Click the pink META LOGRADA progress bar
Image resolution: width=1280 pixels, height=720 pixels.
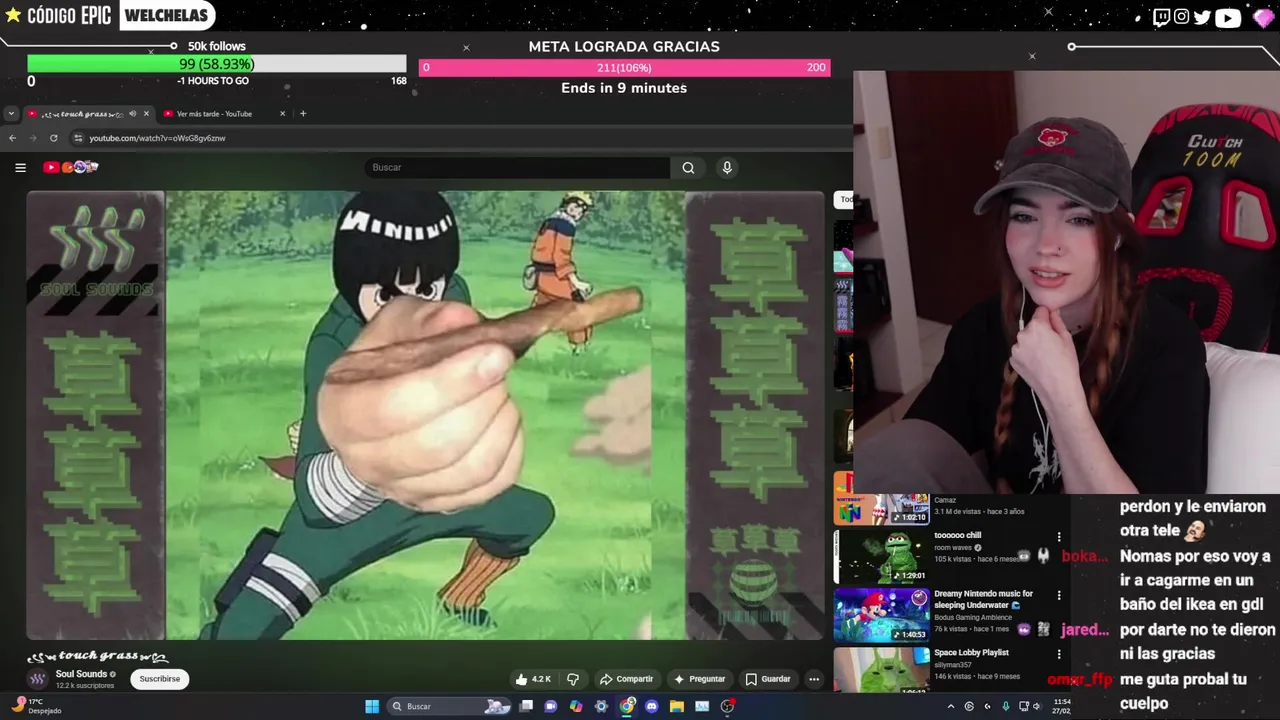point(624,67)
